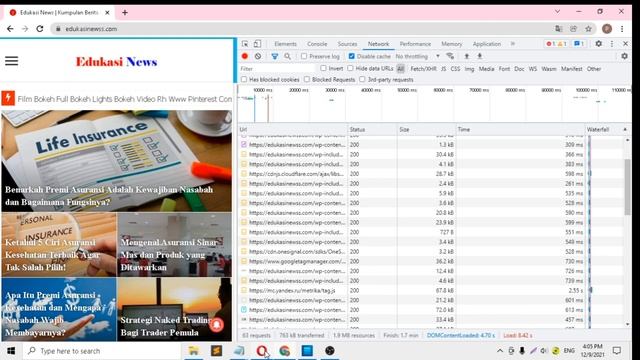
Task: Open the network search magnifier
Action: pos(287,56)
